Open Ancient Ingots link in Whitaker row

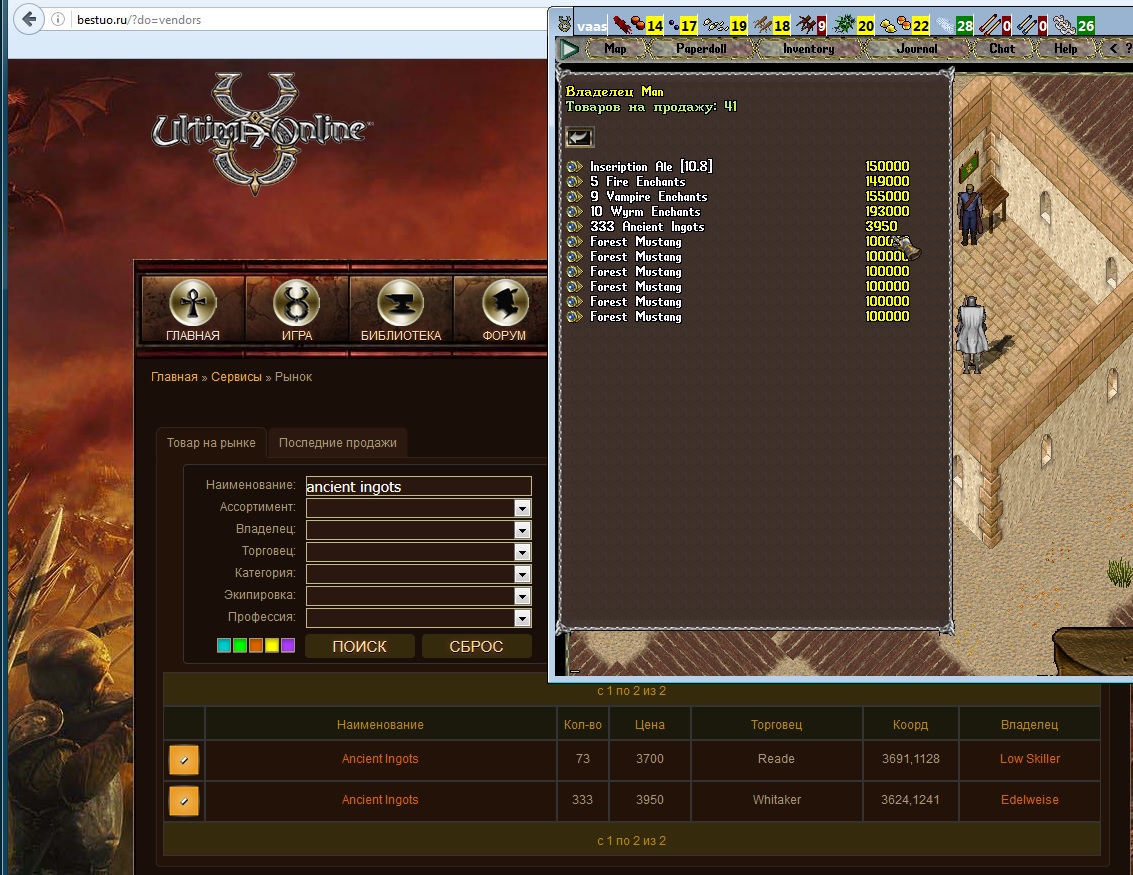click(380, 801)
